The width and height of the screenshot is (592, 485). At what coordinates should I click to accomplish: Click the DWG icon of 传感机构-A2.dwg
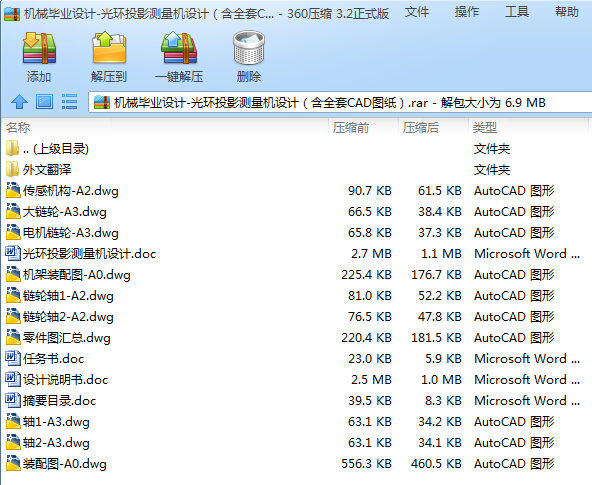pos(13,190)
